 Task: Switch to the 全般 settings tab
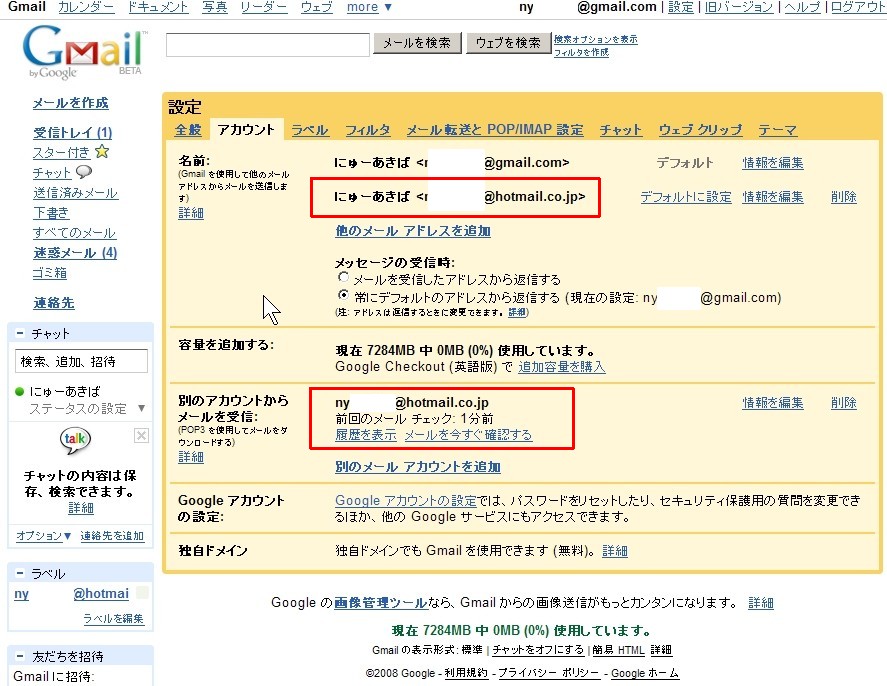(x=188, y=130)
